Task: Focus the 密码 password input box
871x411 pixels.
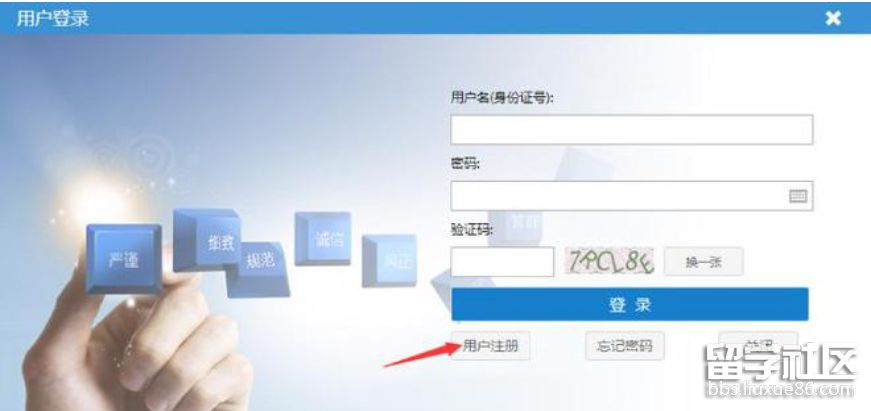Action: click(x=632, y=196)
